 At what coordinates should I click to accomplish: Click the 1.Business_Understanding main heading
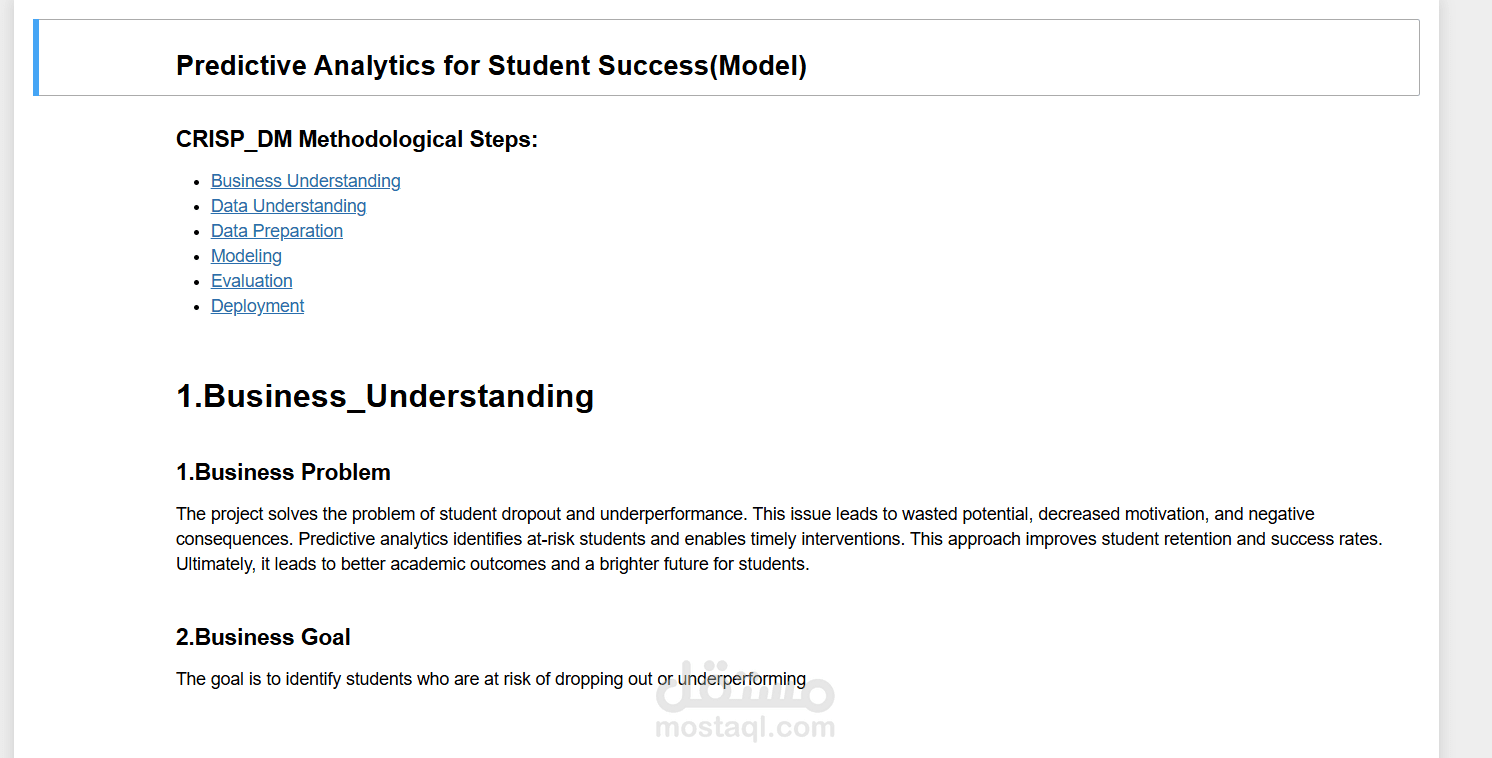(x=384, y=396)
